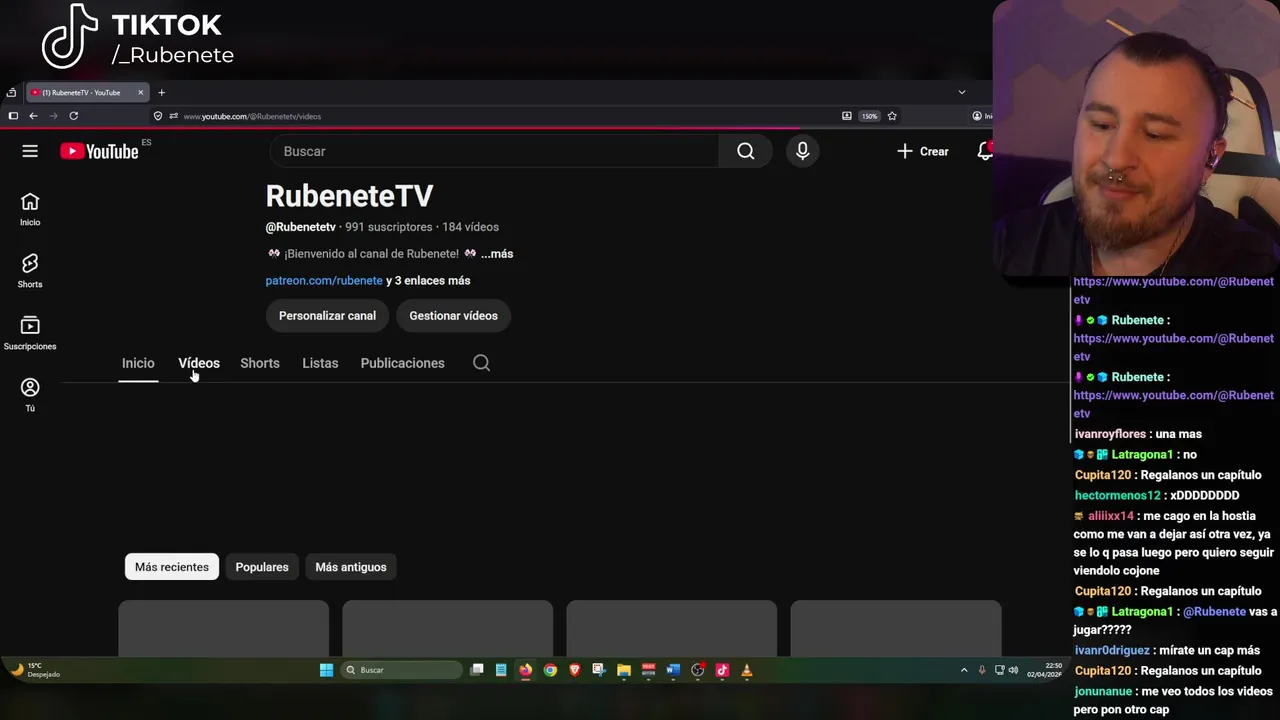Focus the Buscar search field
The image size is (1280, 720).
click(x=494, y=151)
